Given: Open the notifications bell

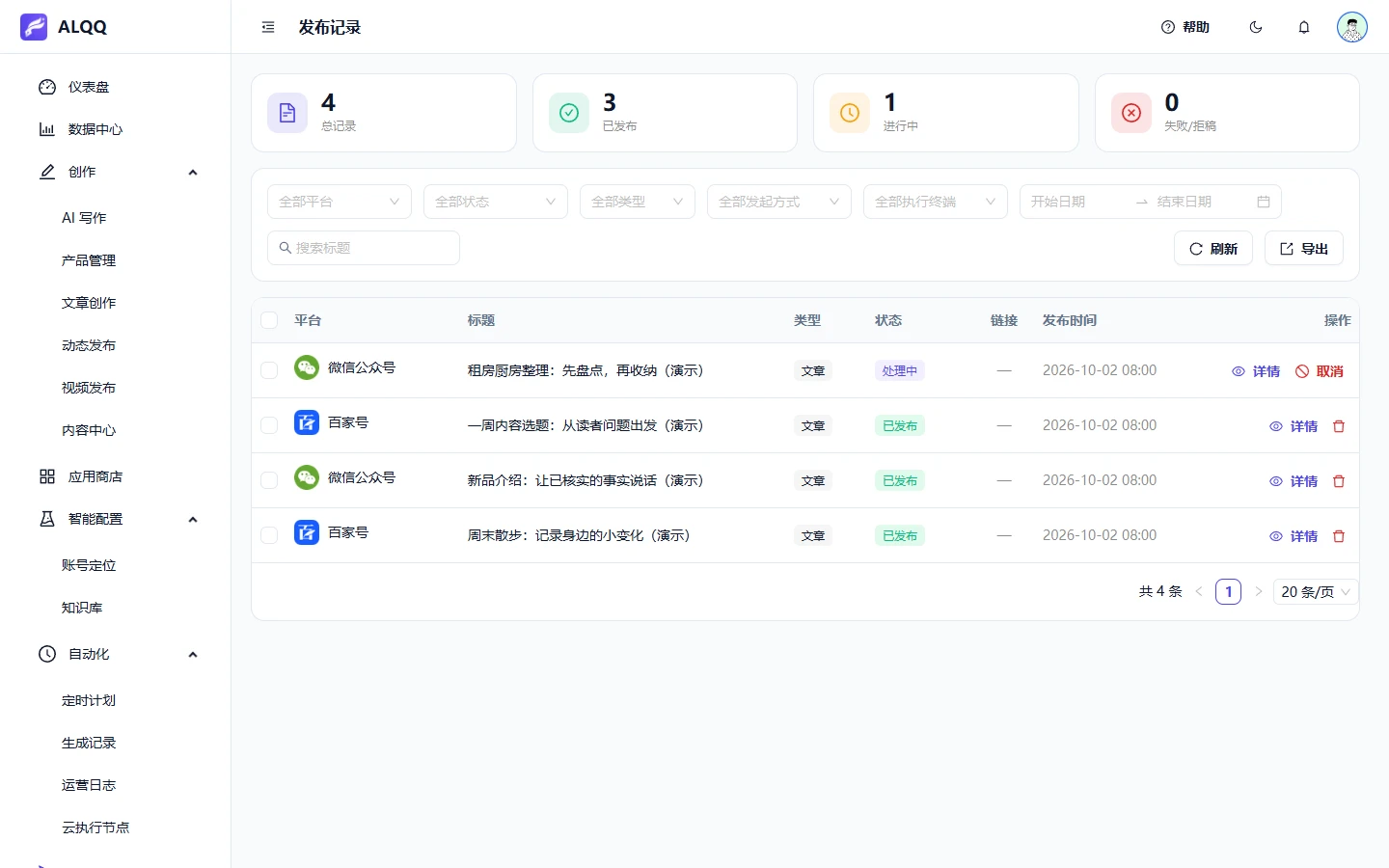Looking at the screenshot, I should coord(1304,27).
